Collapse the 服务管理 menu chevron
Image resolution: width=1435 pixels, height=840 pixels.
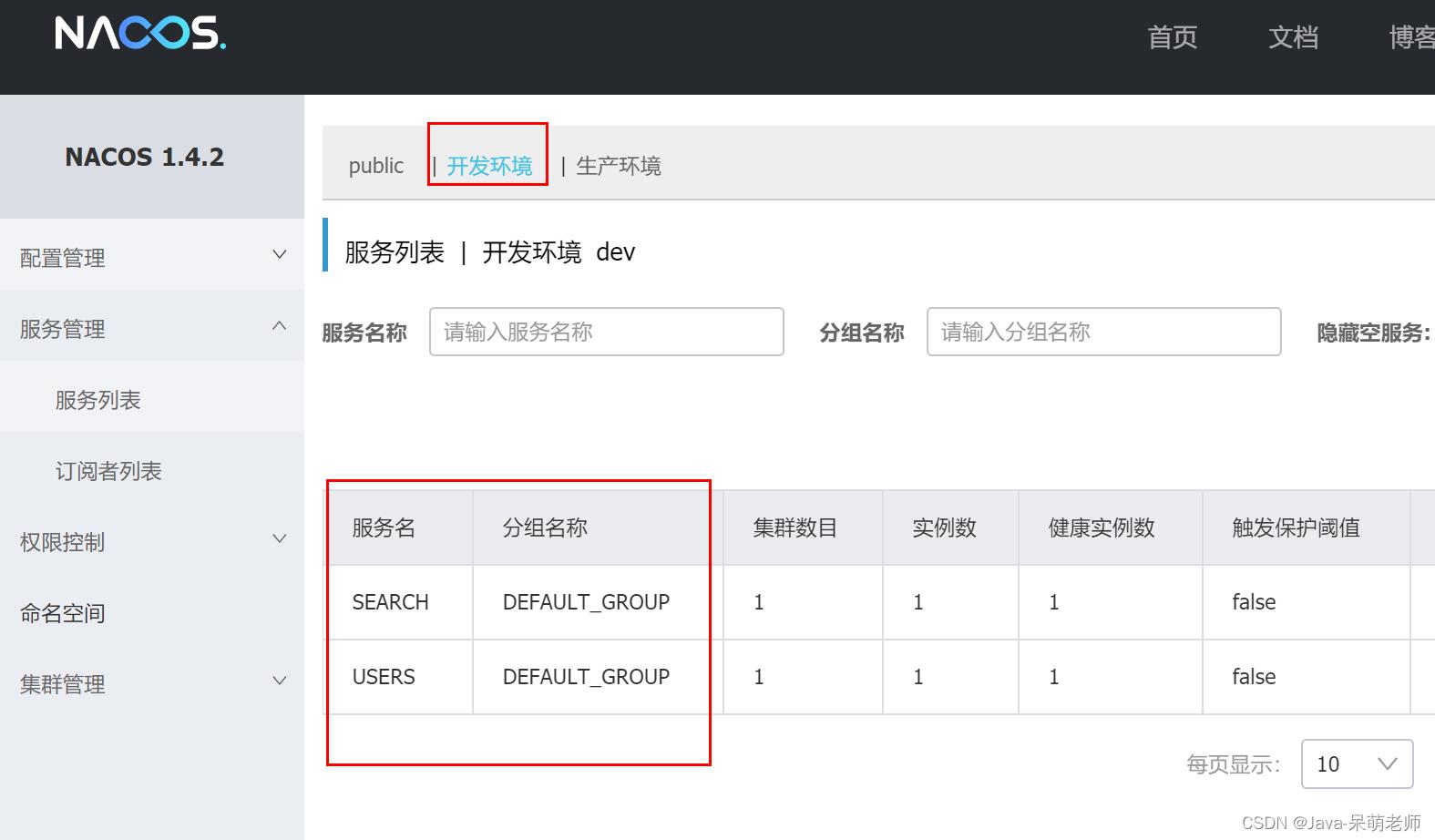[280, 326]
